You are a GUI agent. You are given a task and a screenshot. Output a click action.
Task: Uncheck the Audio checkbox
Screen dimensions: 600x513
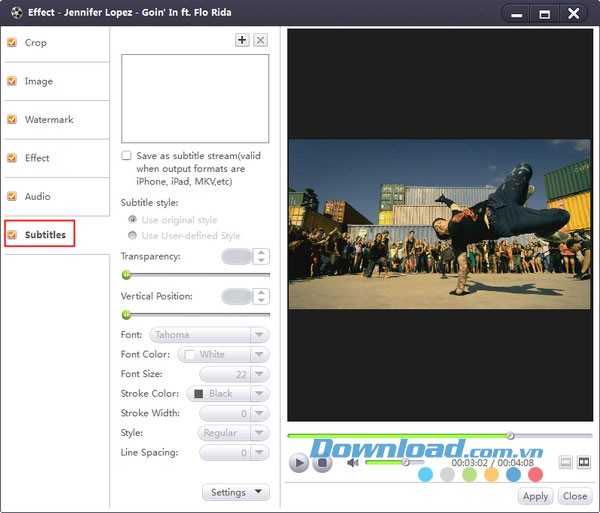point(12,196)
